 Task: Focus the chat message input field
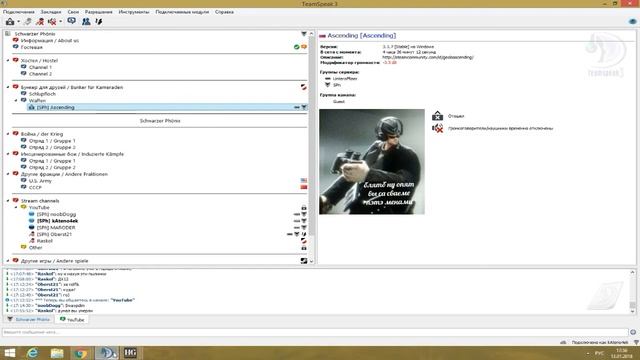point(315,332)
